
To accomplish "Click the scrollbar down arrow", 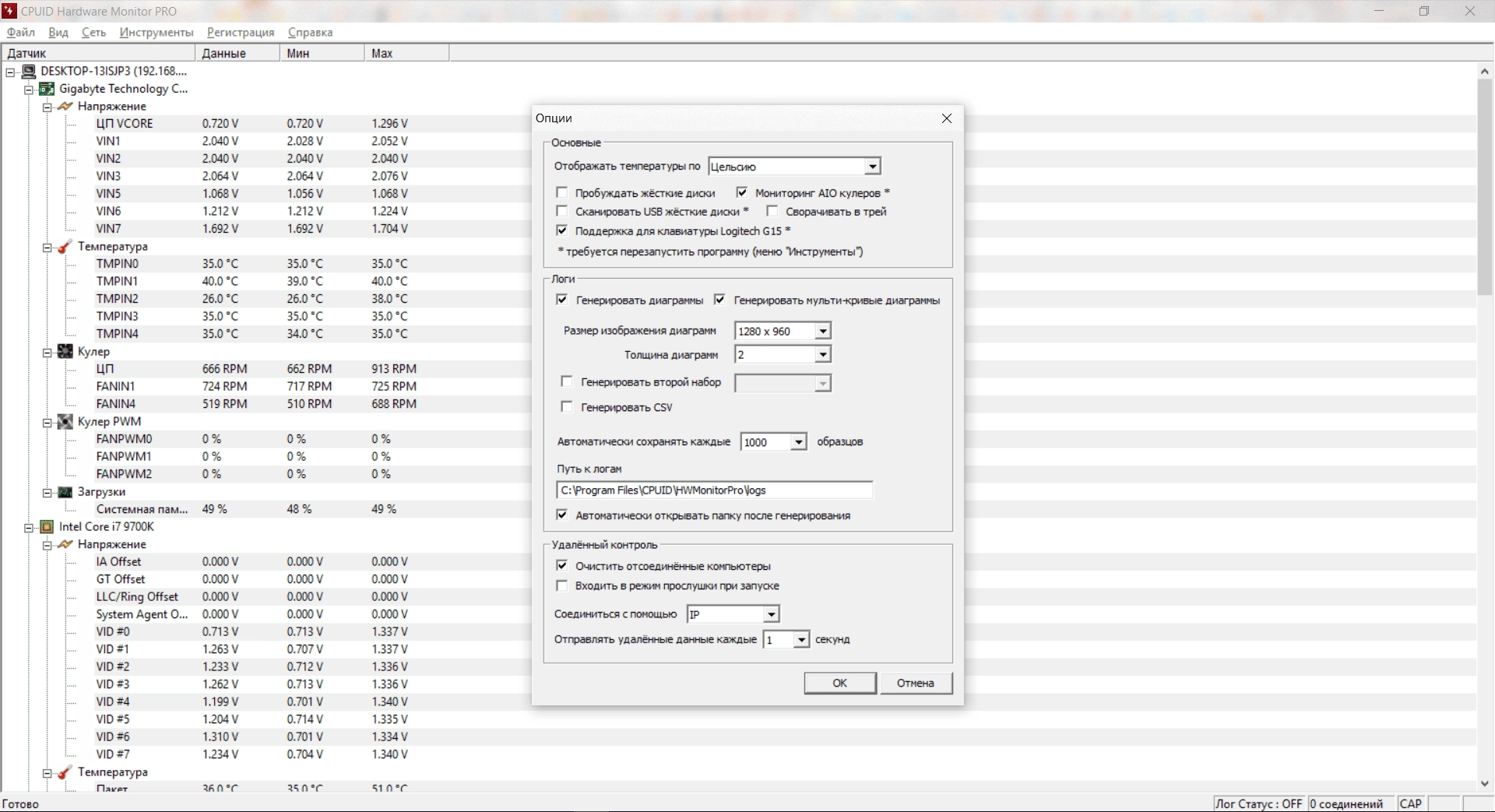I will tap(1485, 784).
